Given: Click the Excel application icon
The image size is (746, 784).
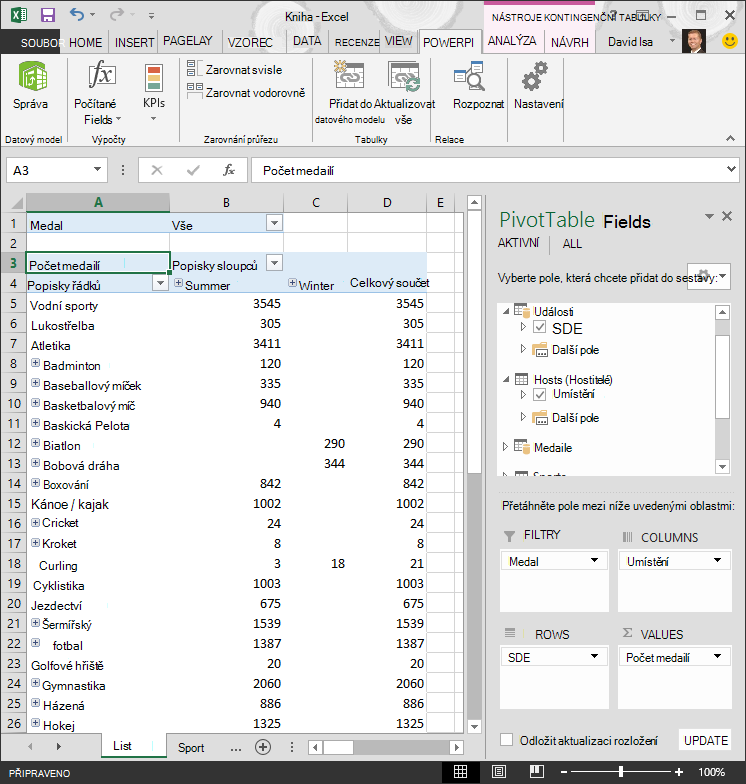Looking at the screenshot, I should click(18, 14).
